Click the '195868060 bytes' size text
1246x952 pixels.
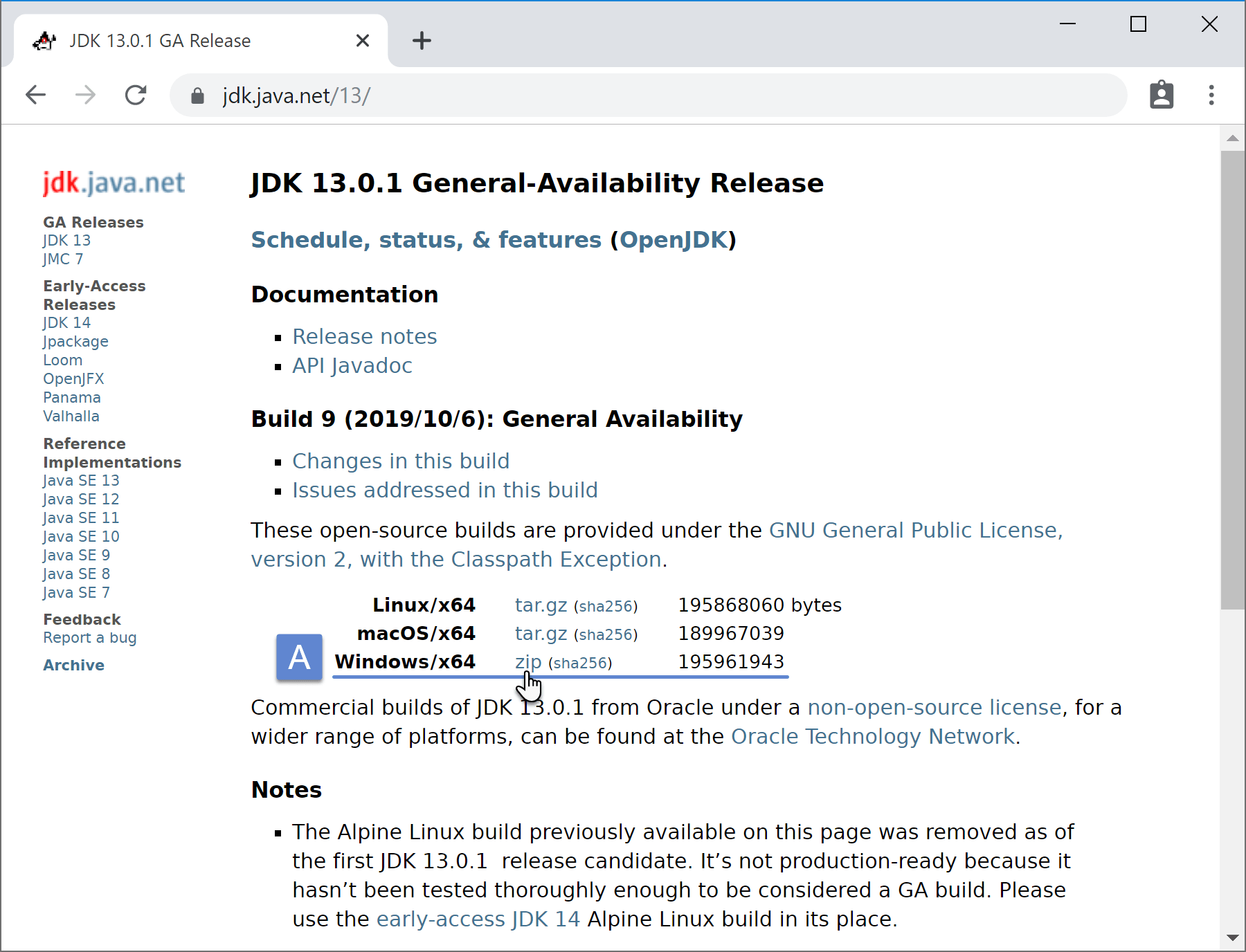[759, 605]
